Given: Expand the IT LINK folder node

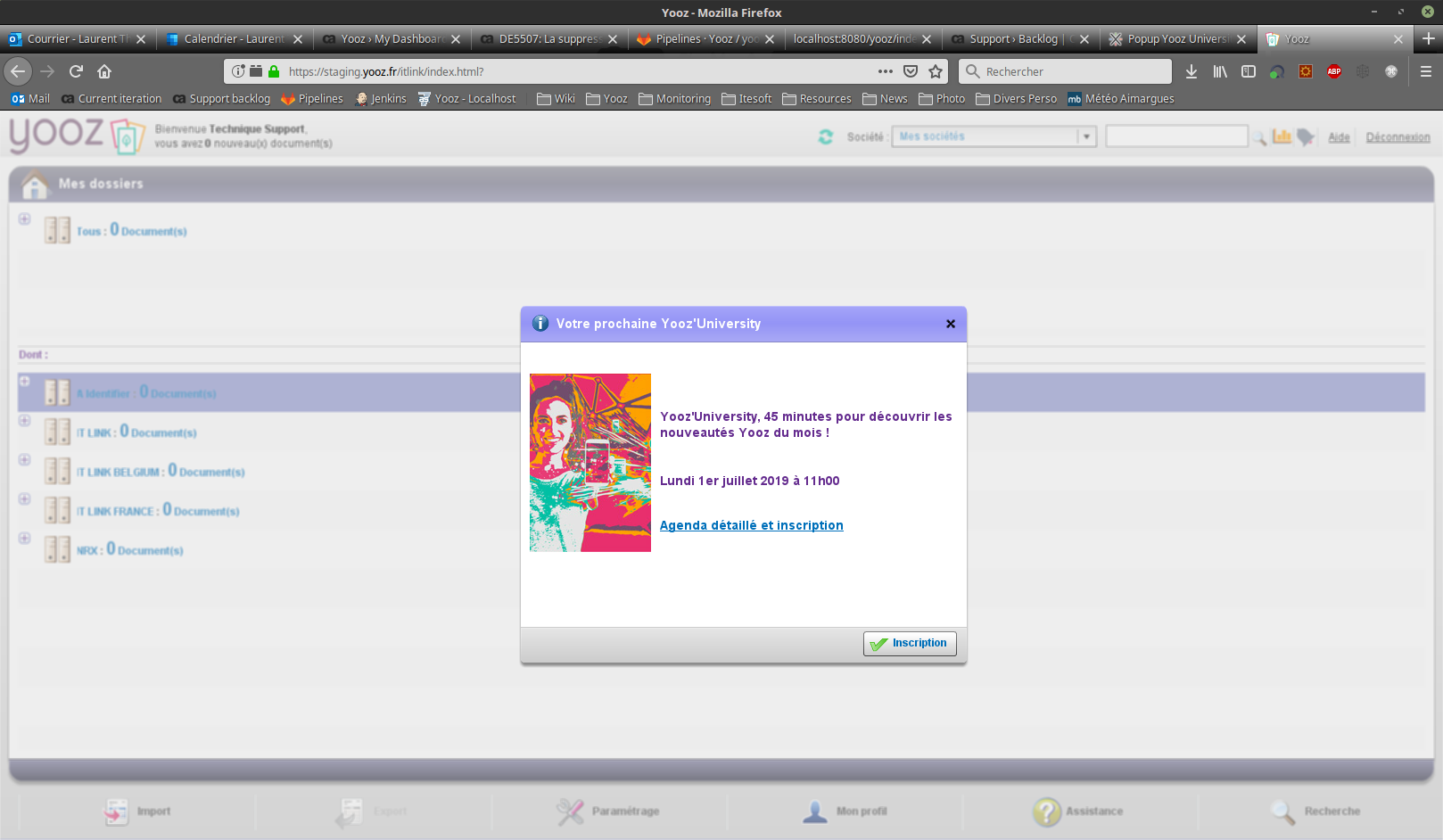Looking at the screenshot, I should [x=25, y=420].
